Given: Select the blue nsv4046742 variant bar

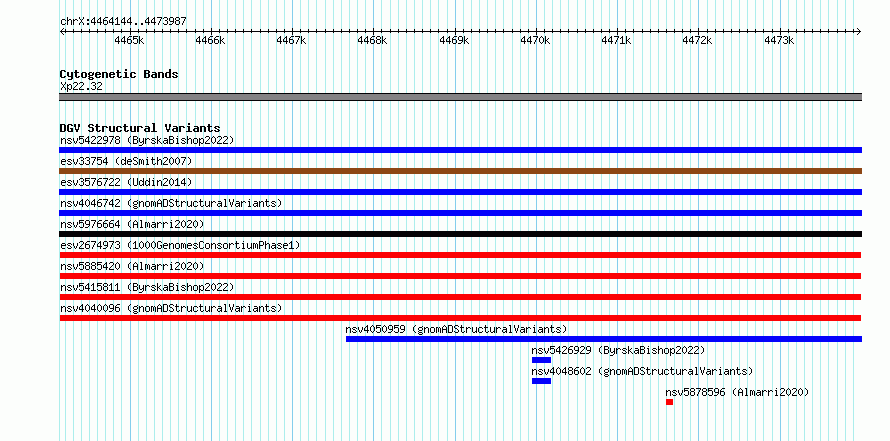Looking at the screenshot, I should coord(460,213).
